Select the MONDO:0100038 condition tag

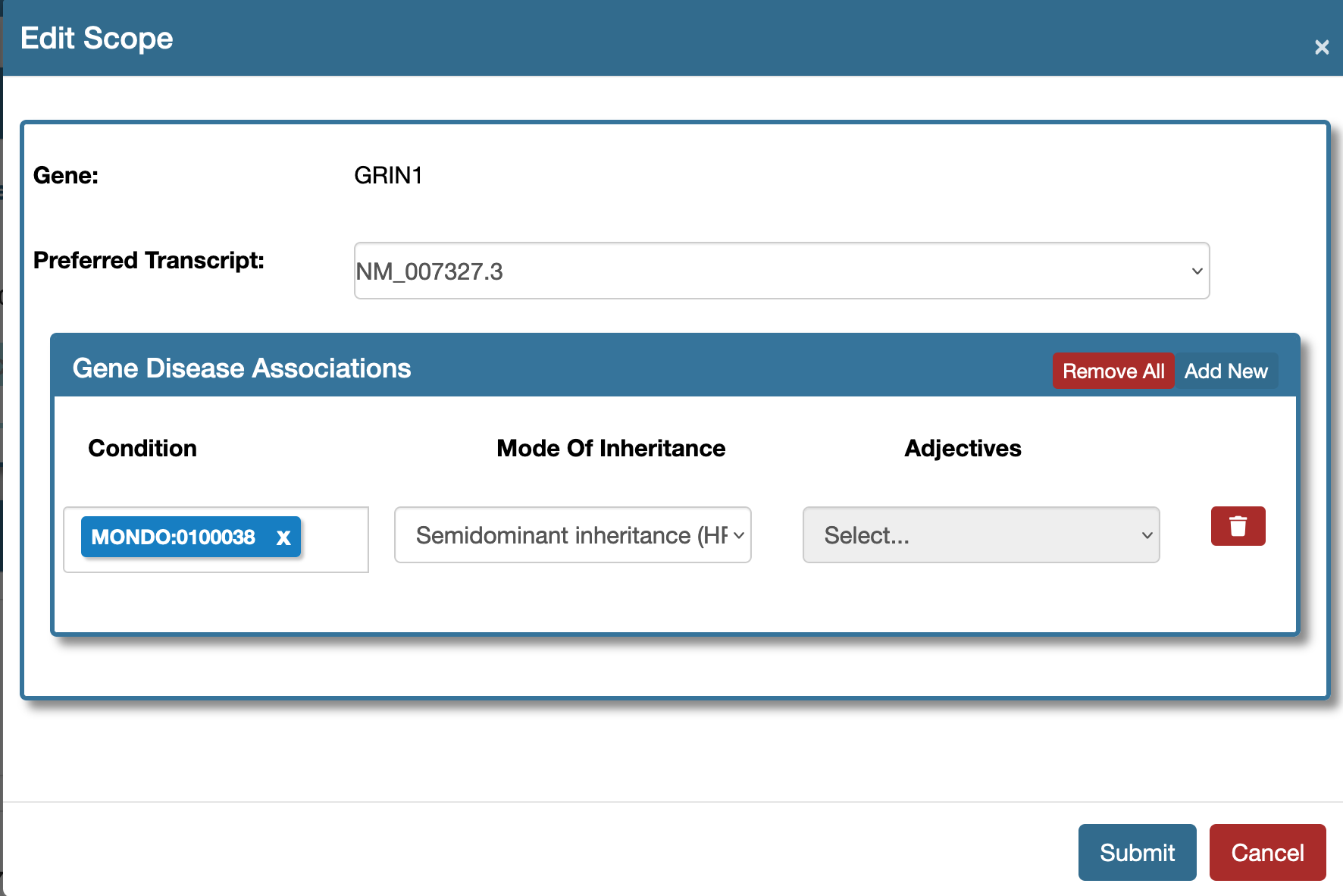point(174,537)
